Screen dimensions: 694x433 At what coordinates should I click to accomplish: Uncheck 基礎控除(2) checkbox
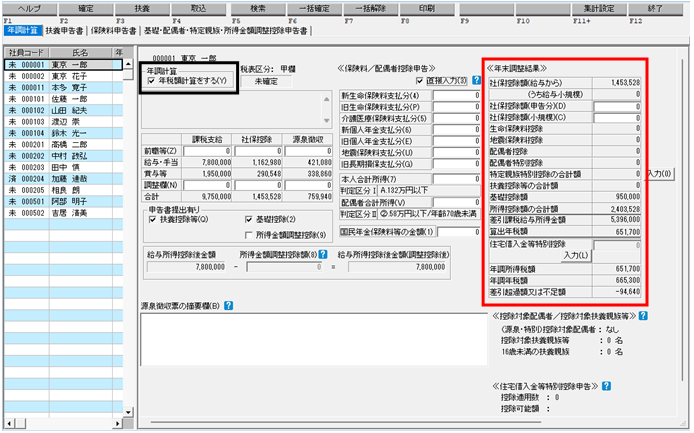tap(249, 220)
